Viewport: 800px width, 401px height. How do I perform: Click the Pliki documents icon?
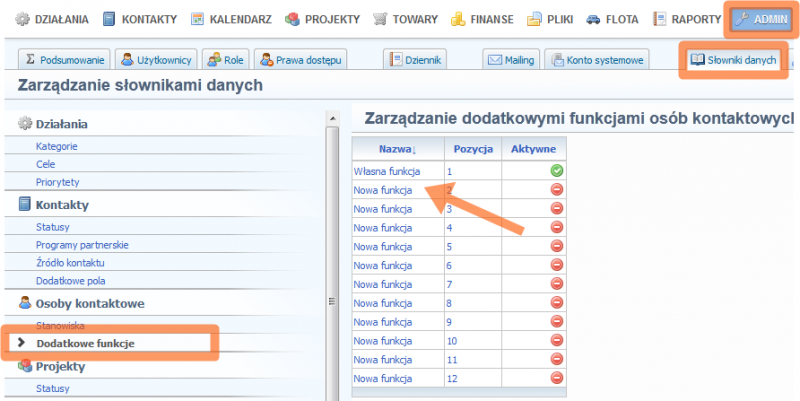[x=535, y=19]
